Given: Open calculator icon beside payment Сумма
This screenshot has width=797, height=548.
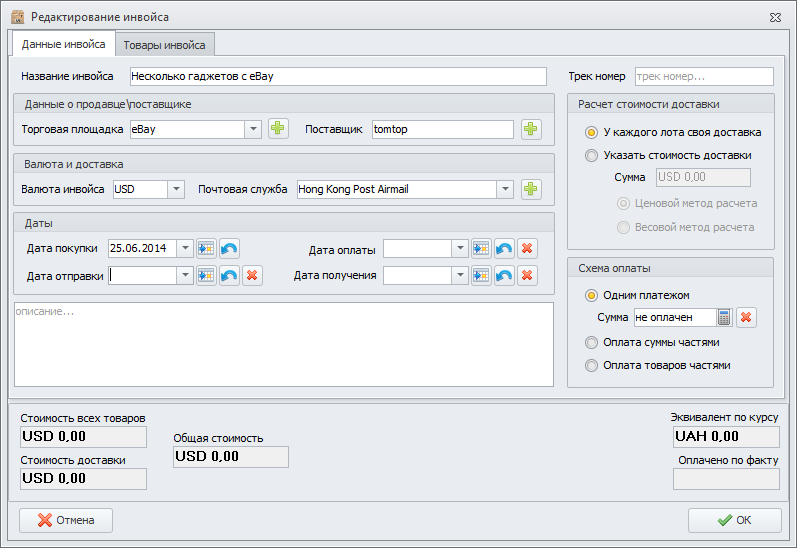Looking at the screenshot, I should pyautogui.click(x=725, y=317).
